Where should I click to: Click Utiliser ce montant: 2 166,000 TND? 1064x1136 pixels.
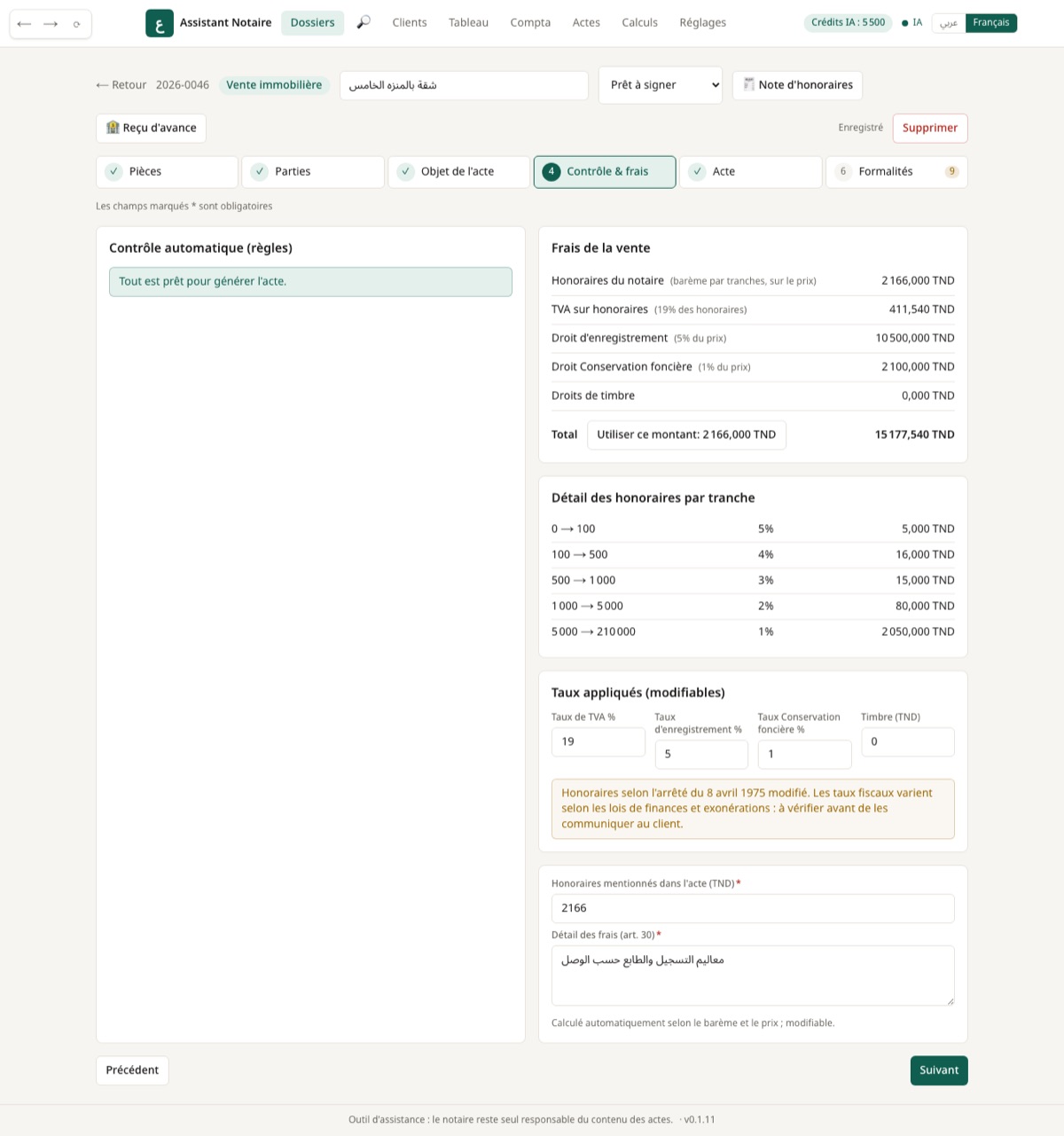tap(686, 435)
